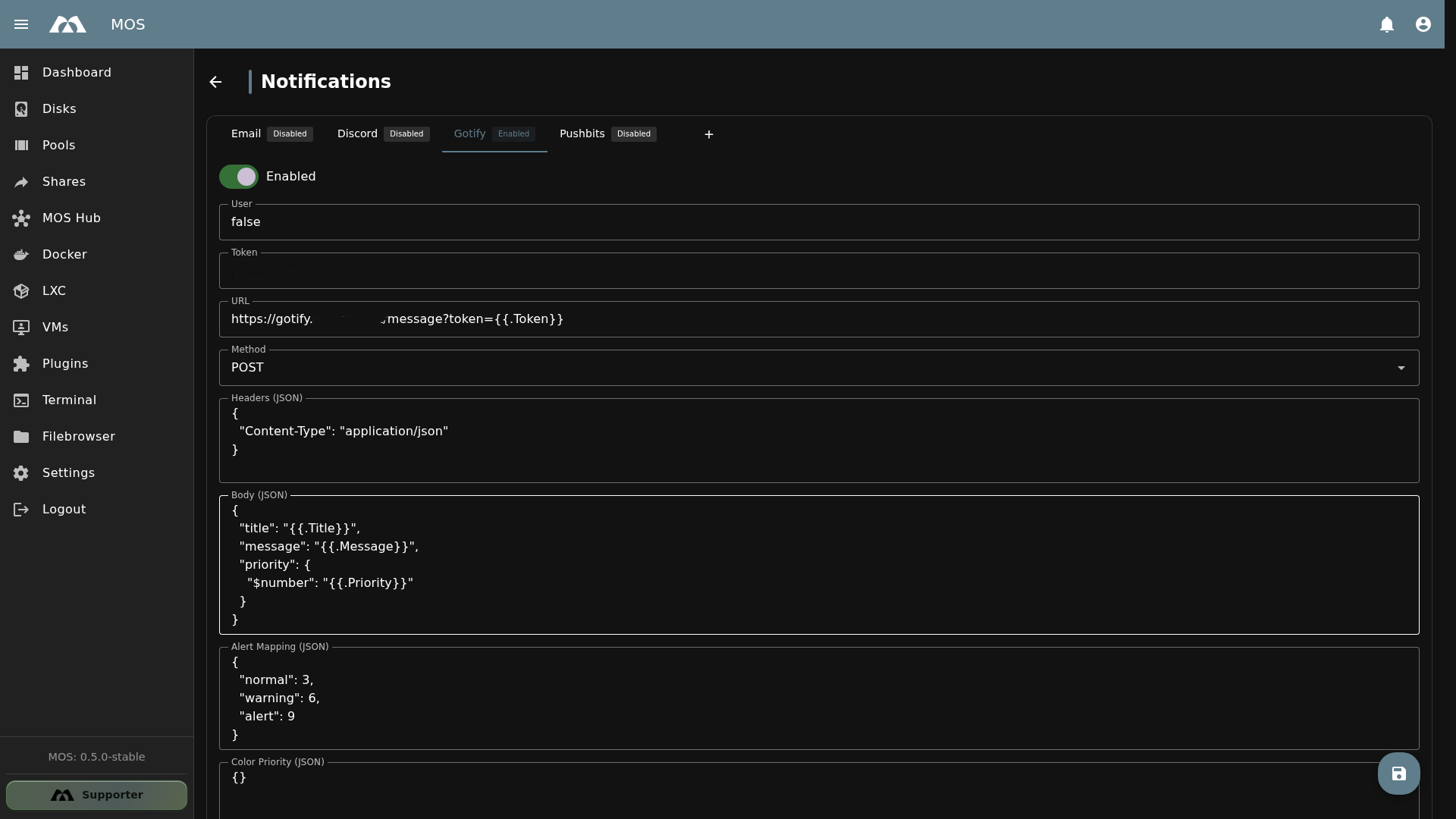Screen dimensions: 1456x819
Task: Add a new notification provider tab
Action: [x=709, y=134]
